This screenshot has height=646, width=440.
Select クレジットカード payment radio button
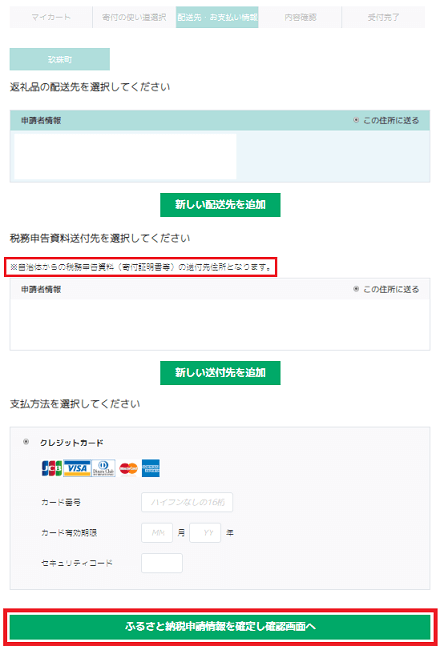pyautogui.click(x=26, y=442)
